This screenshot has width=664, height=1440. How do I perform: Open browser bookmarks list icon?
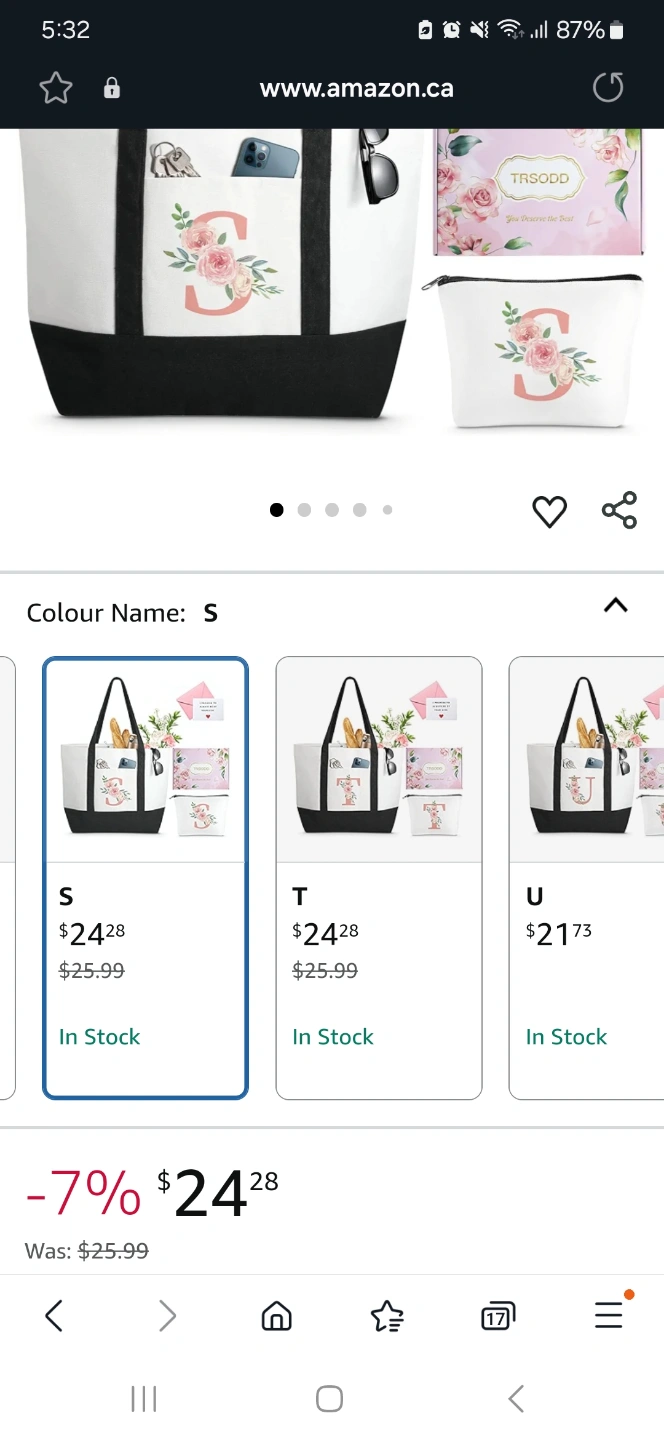tap(387, 1316)
